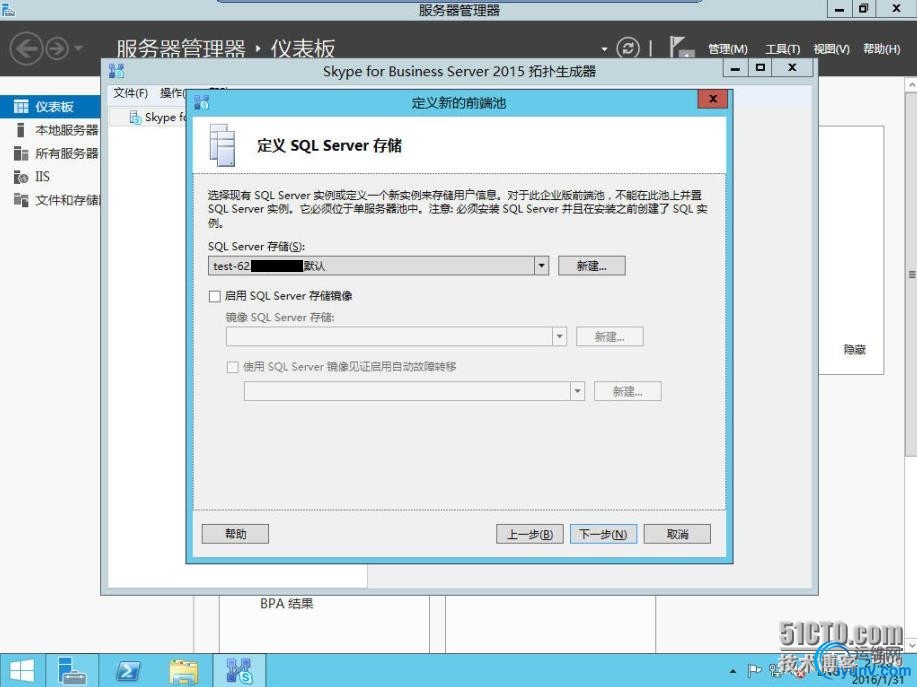Open 文件(F) menu in Topology Builder
Screen dimensions: 917x687
pos(130,93)
